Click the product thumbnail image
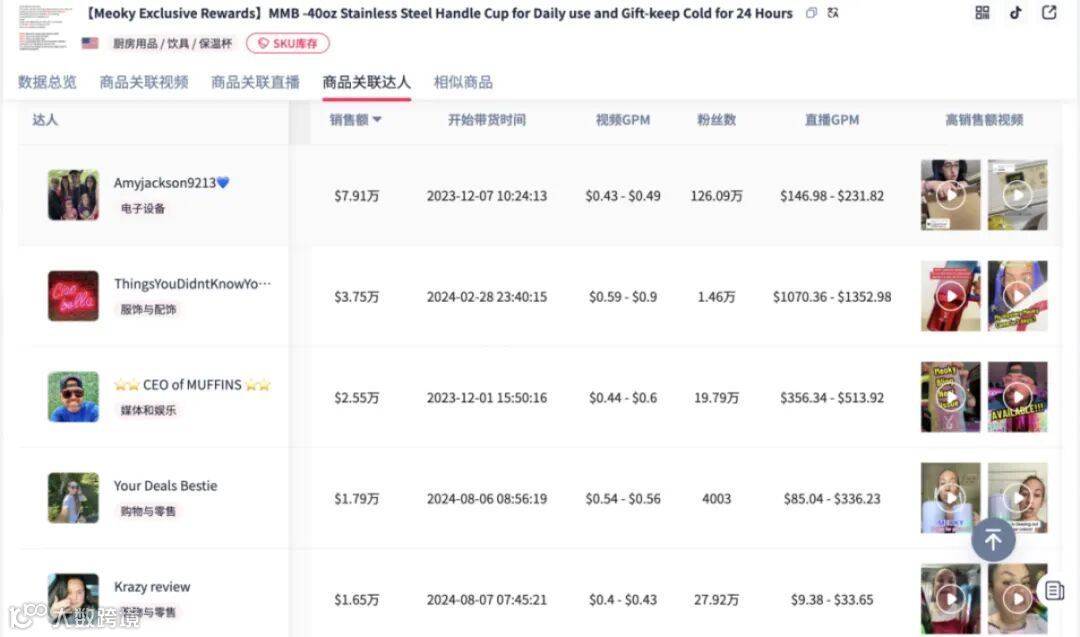This screenshot has width=1080, height=637. point(44,28)
